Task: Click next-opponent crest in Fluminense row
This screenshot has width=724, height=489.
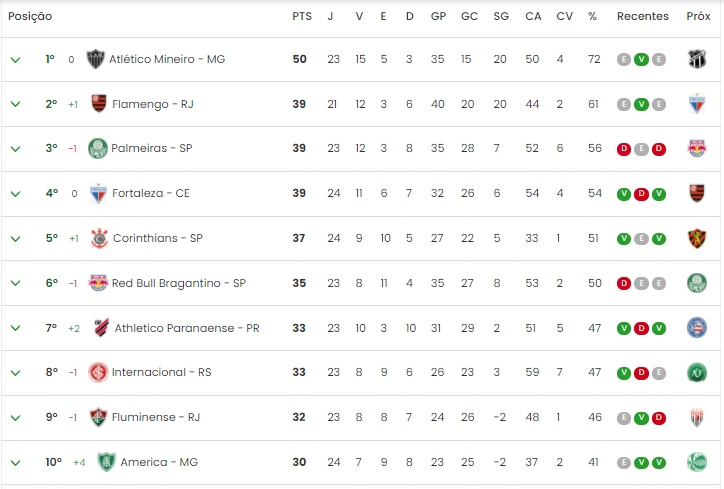Action: point(697,417)
